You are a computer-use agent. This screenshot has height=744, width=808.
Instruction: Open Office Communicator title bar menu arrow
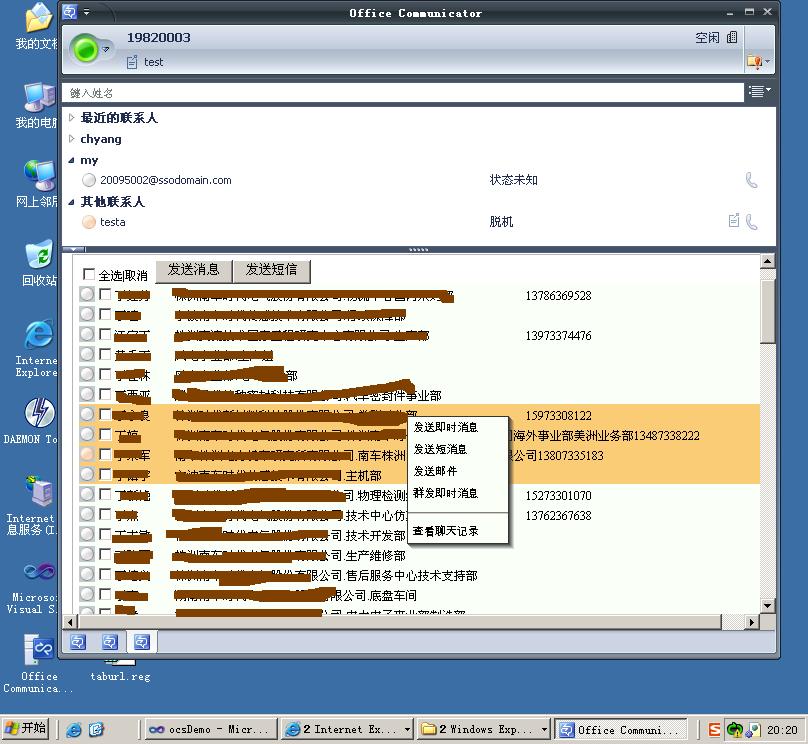87,11
